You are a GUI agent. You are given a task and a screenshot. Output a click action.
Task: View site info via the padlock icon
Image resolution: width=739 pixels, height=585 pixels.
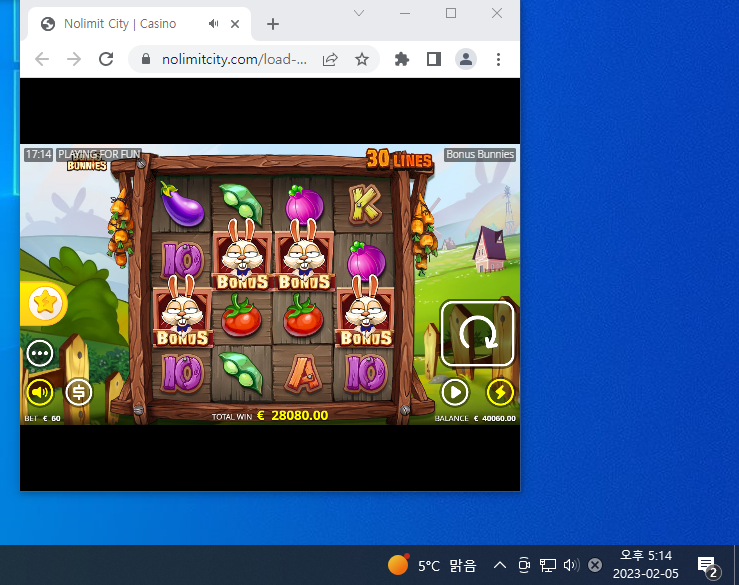pyautogui.click(x=146, y=59)
